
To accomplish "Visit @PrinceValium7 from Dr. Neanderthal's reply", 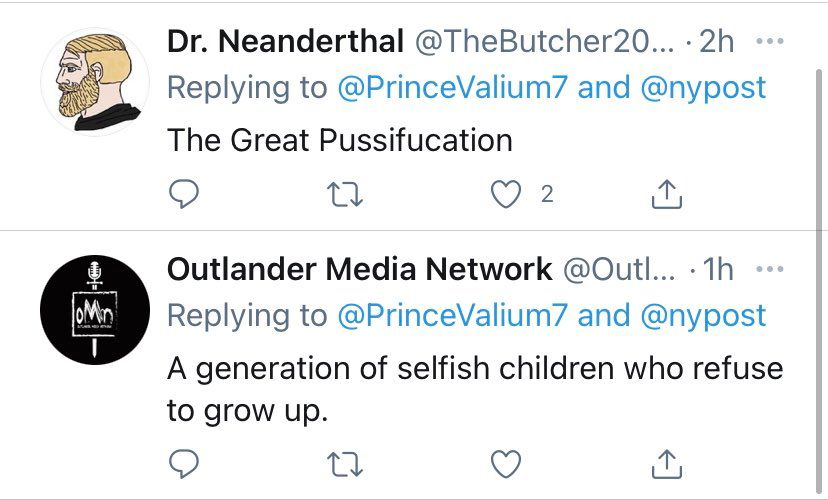I will (x=451, y=88).
